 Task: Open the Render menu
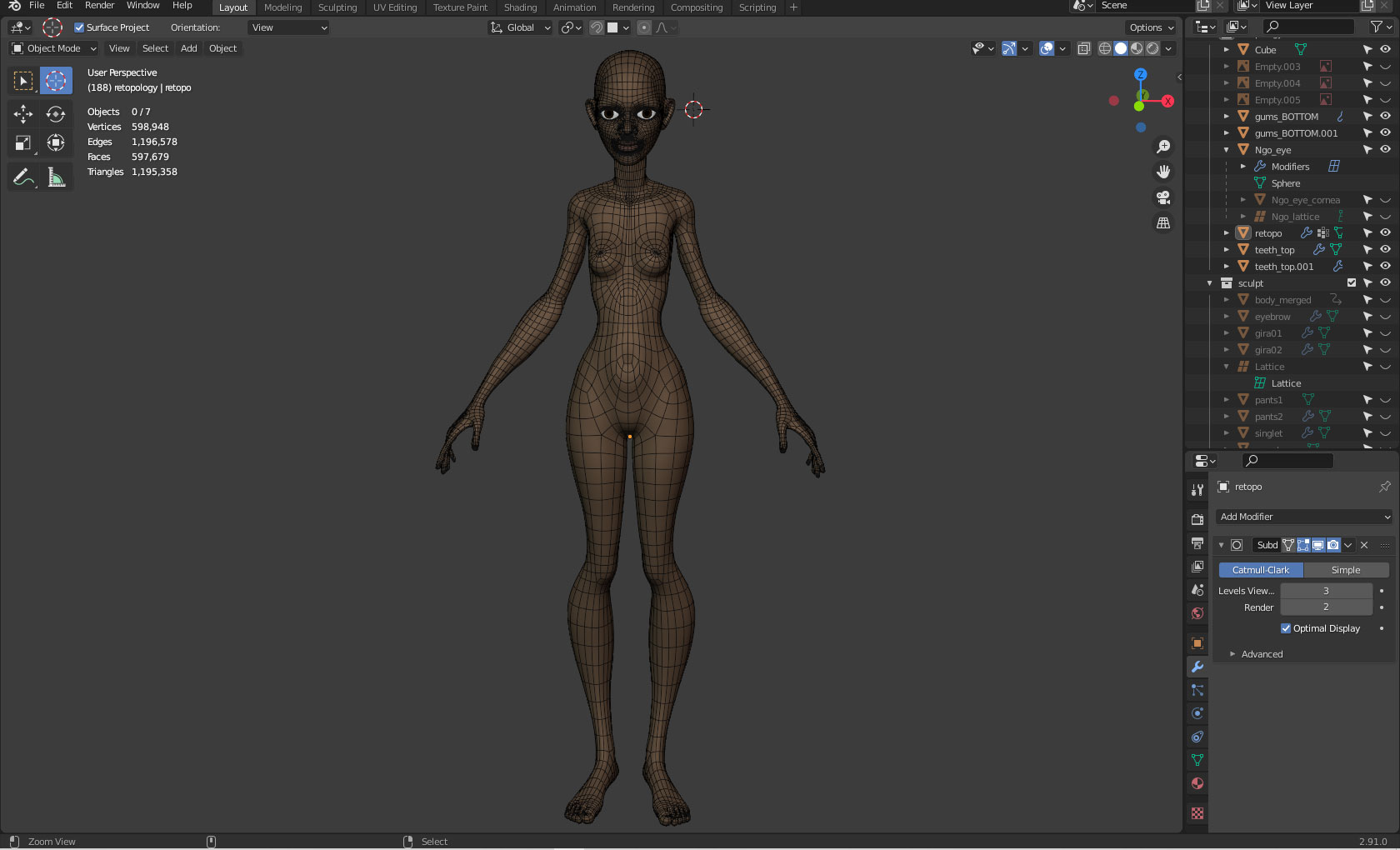[99, 6]
